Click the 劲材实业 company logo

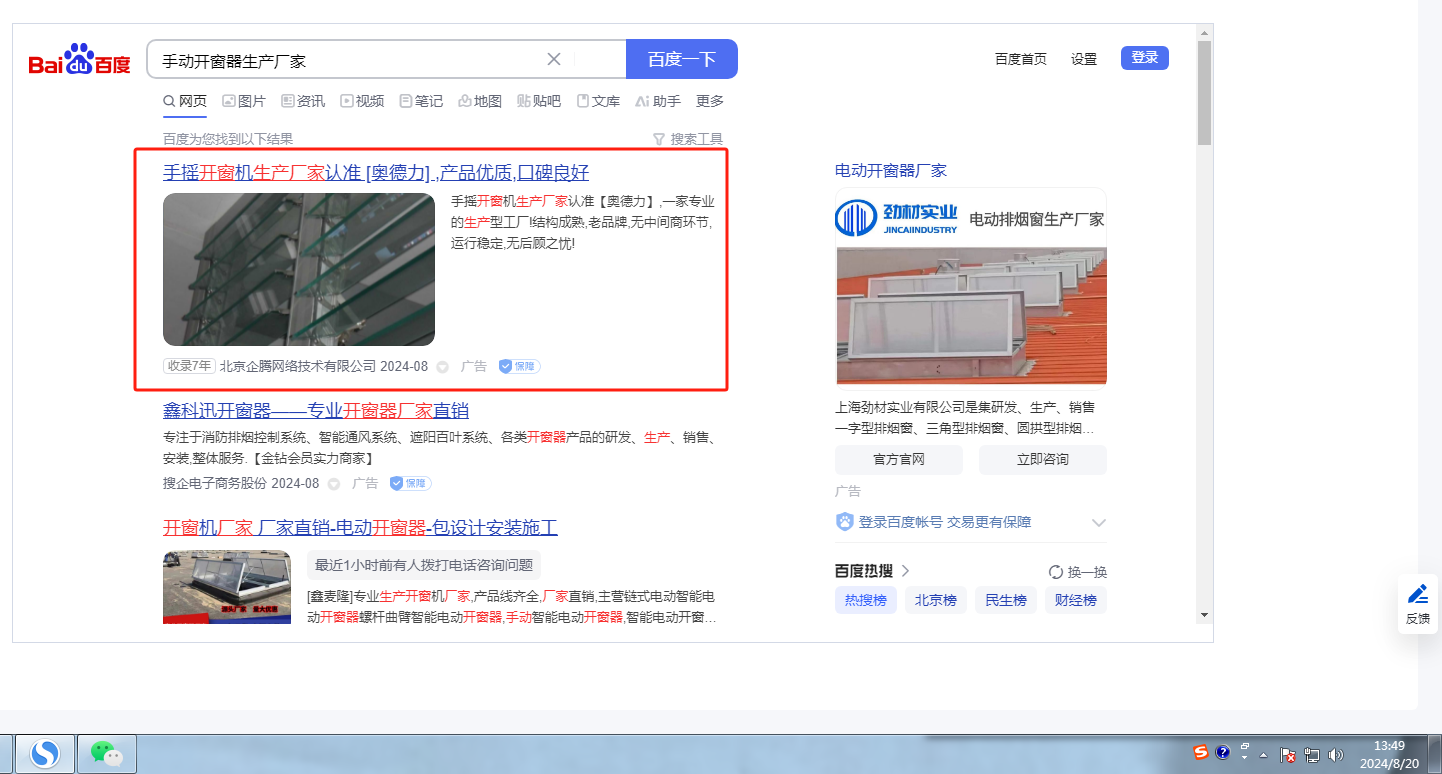click(x=896, y=218)
